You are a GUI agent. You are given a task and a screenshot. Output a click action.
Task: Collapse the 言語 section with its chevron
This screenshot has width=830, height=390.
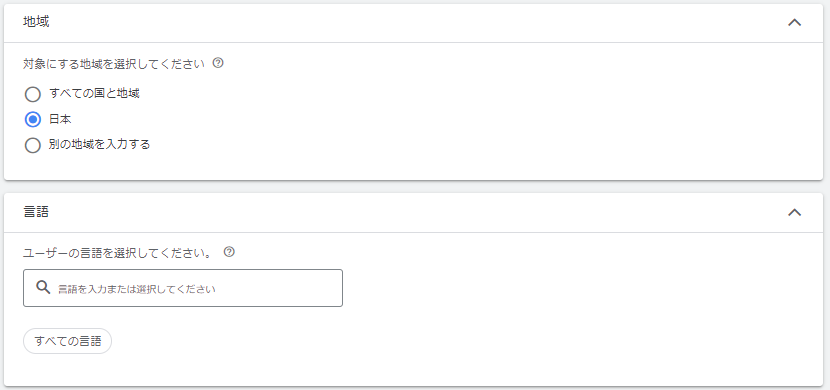click(795, 212)
